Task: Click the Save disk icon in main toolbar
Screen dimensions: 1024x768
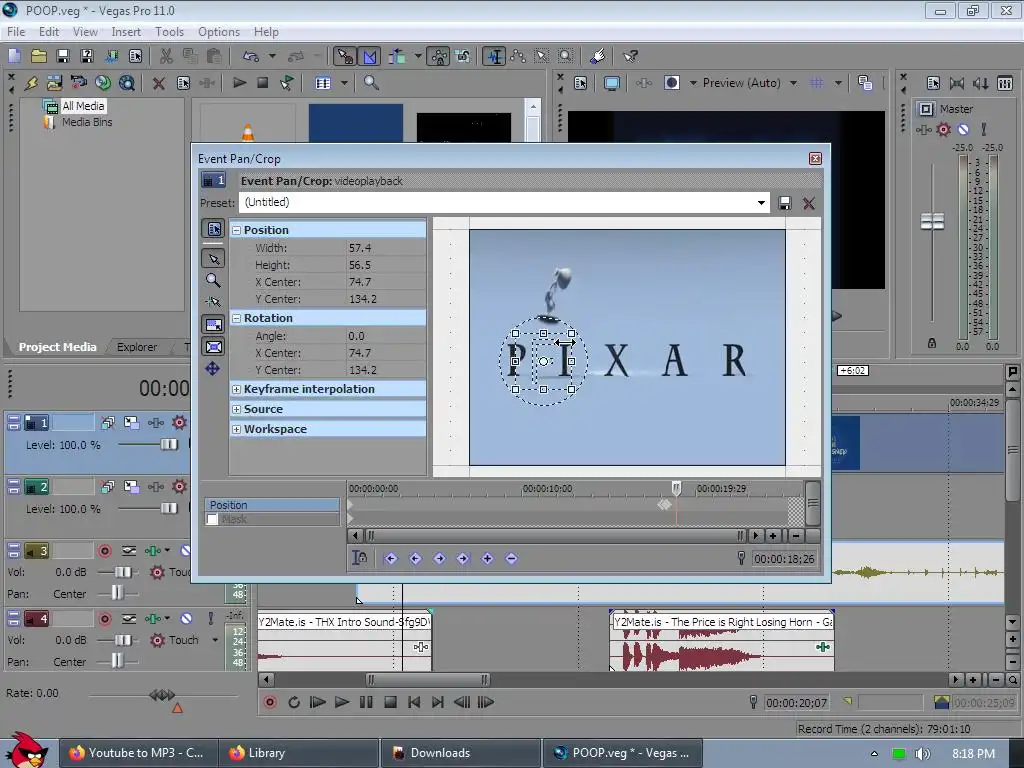Action: coord(63,56)
